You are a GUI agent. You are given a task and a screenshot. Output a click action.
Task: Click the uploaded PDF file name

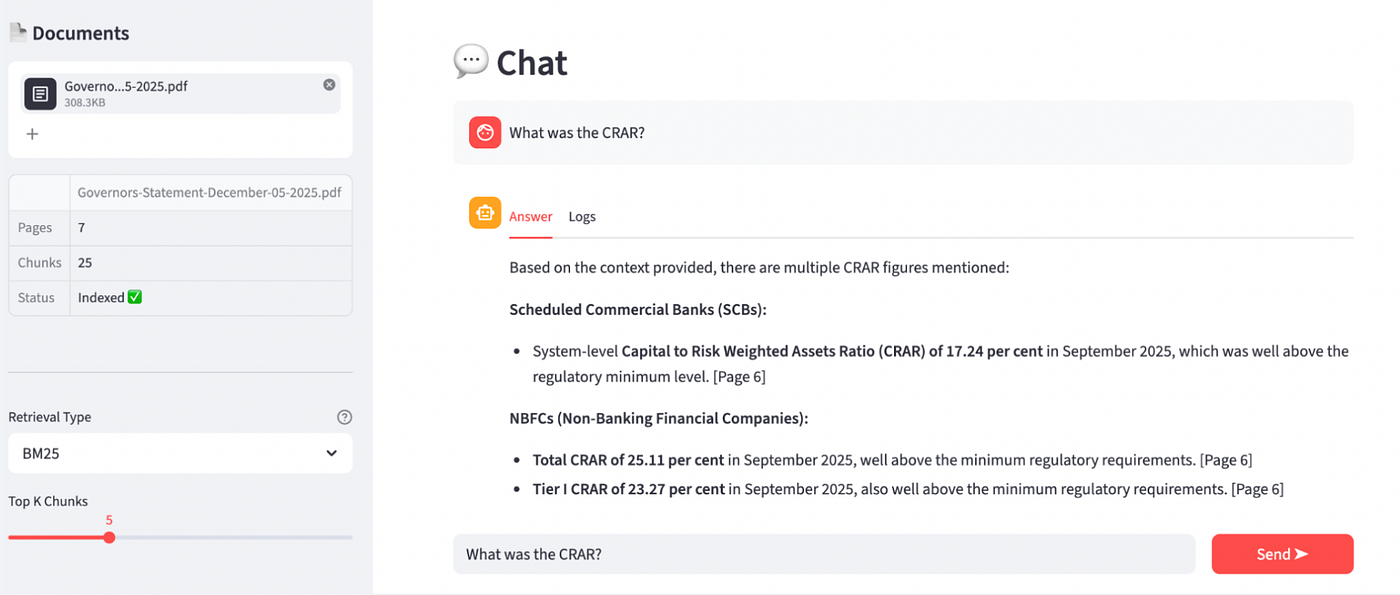point(126,86)
